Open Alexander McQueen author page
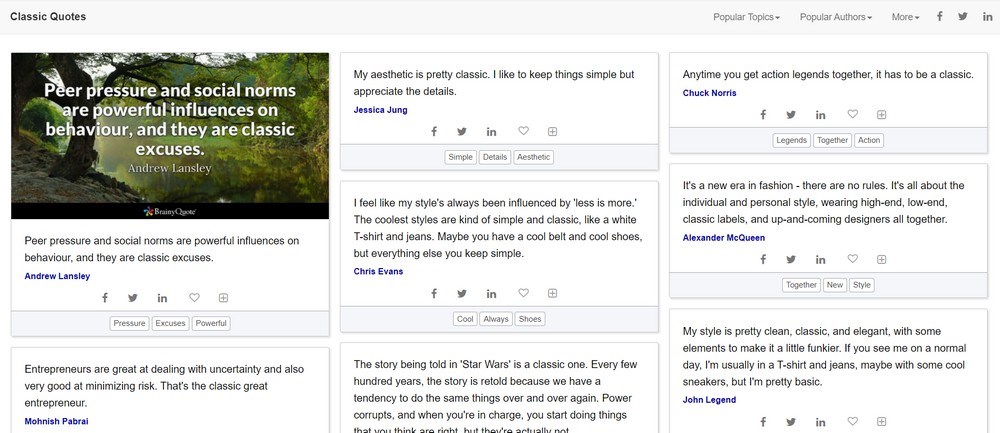The image size is (1000, 433). pyautogui.click(x=724, y=238)
